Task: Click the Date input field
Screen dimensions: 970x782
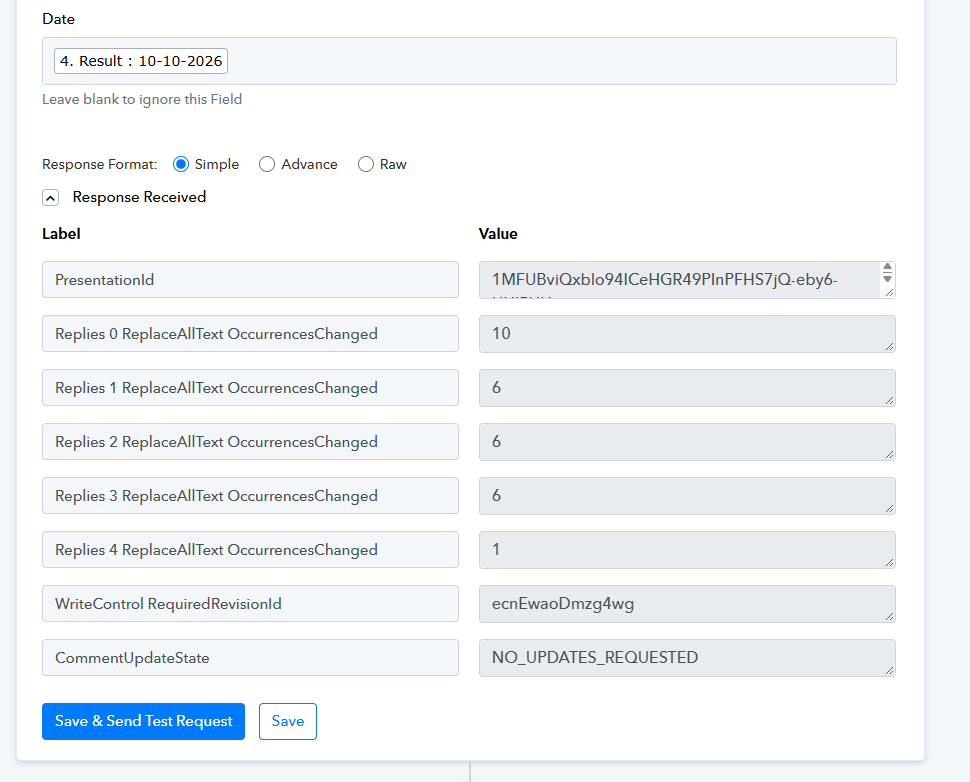Action: pos(470,61)
